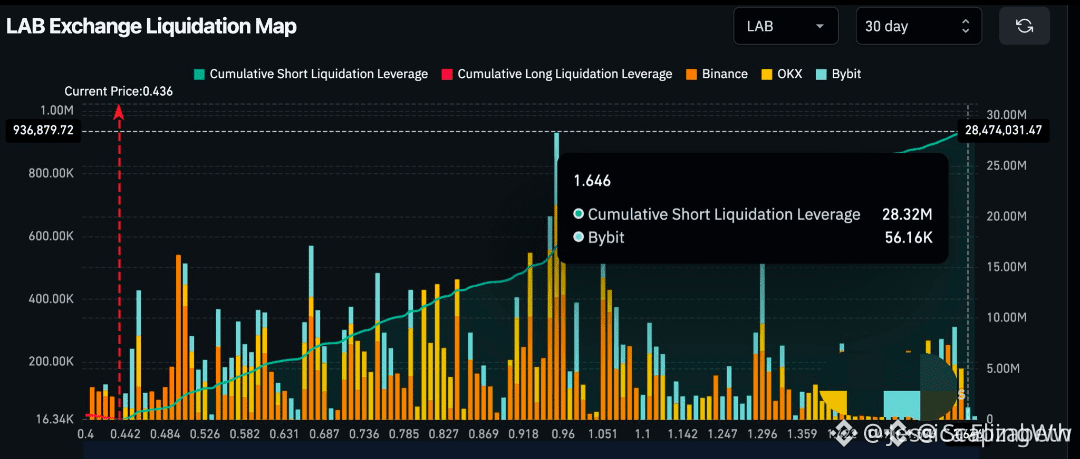1080x459 pixels.
Task: Click the 28.32M value in tooltip
Action: pos(907,214)
